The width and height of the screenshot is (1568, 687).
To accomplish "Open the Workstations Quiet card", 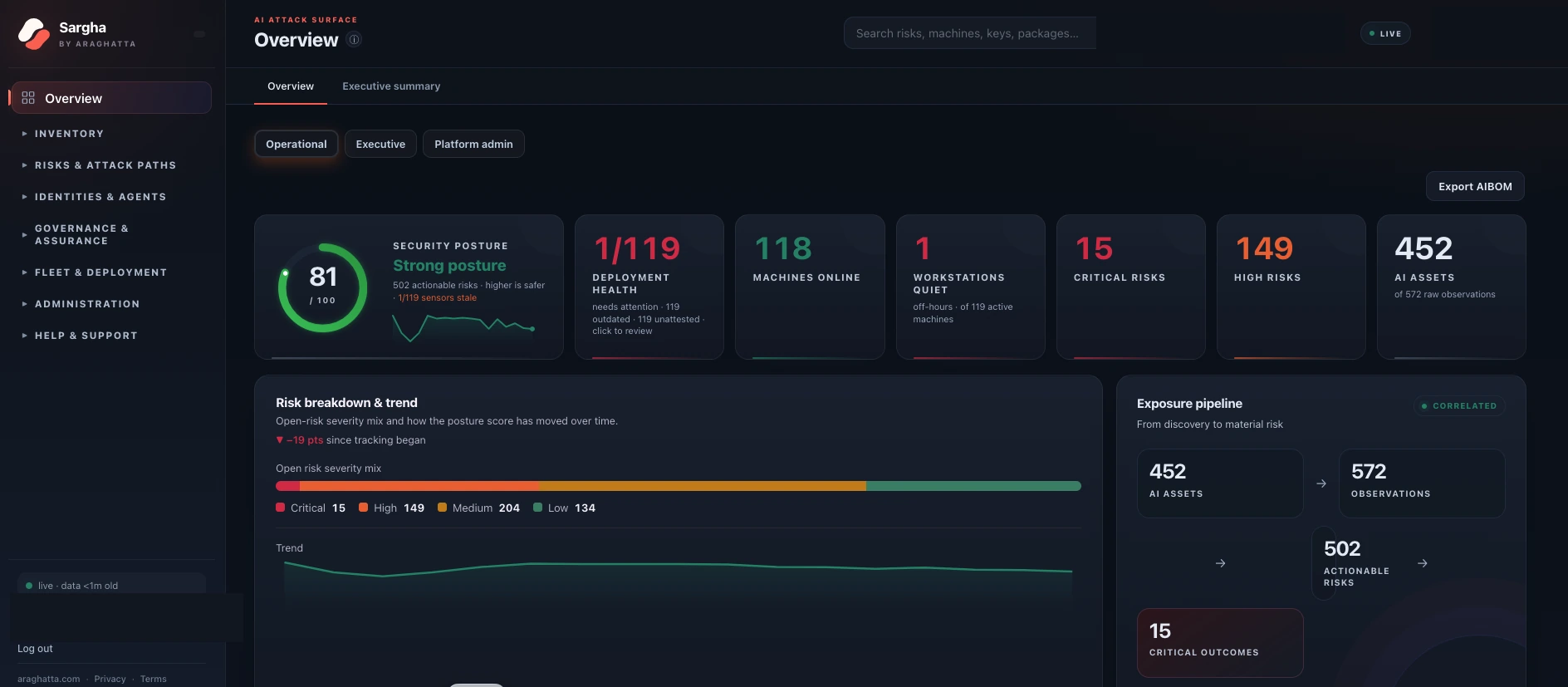I will pyautogui.click(x=970, y=287).
